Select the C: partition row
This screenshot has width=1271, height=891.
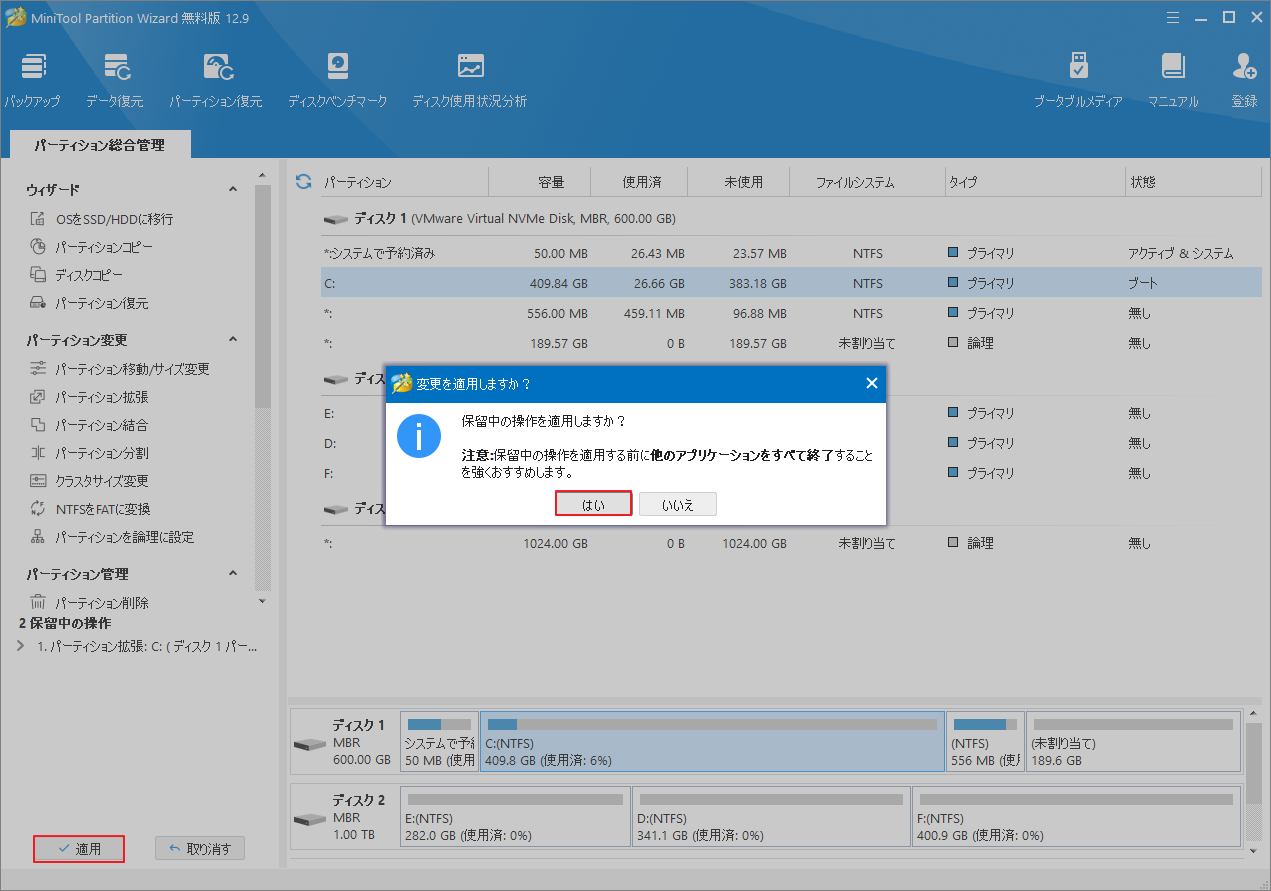coord(790,283)
